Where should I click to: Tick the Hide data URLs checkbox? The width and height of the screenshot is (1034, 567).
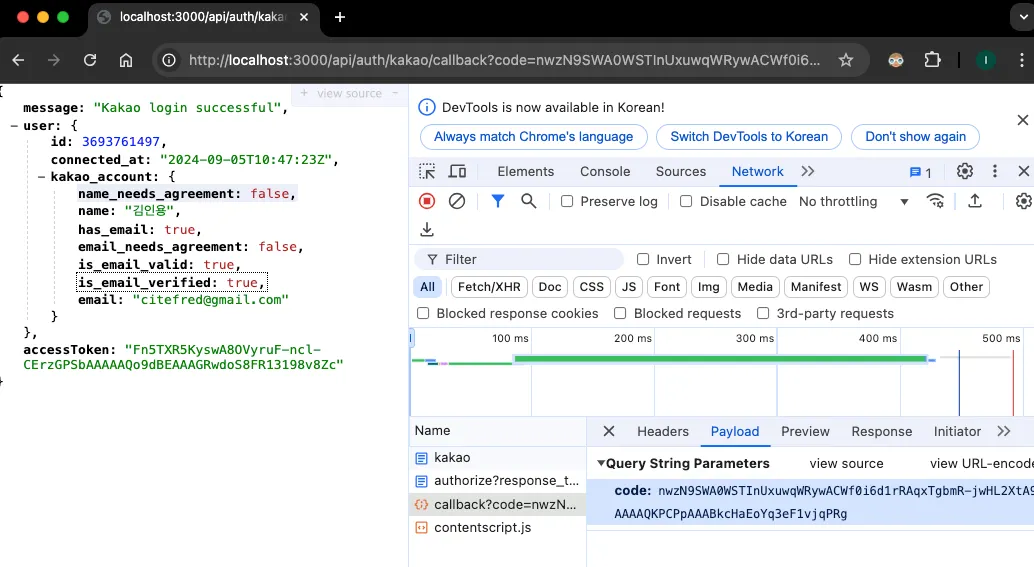tap(723, 259)
